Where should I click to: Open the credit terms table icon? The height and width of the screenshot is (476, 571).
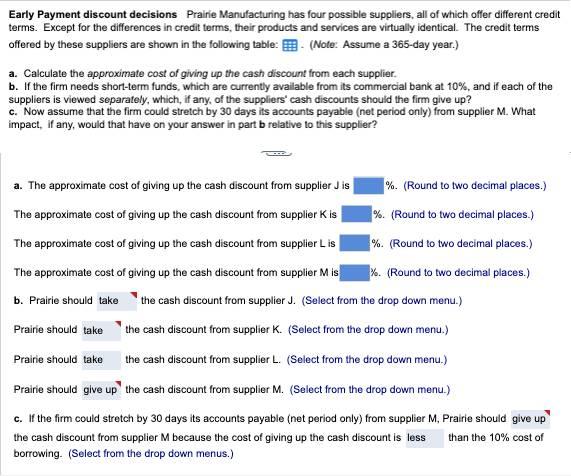click(290, 46)
